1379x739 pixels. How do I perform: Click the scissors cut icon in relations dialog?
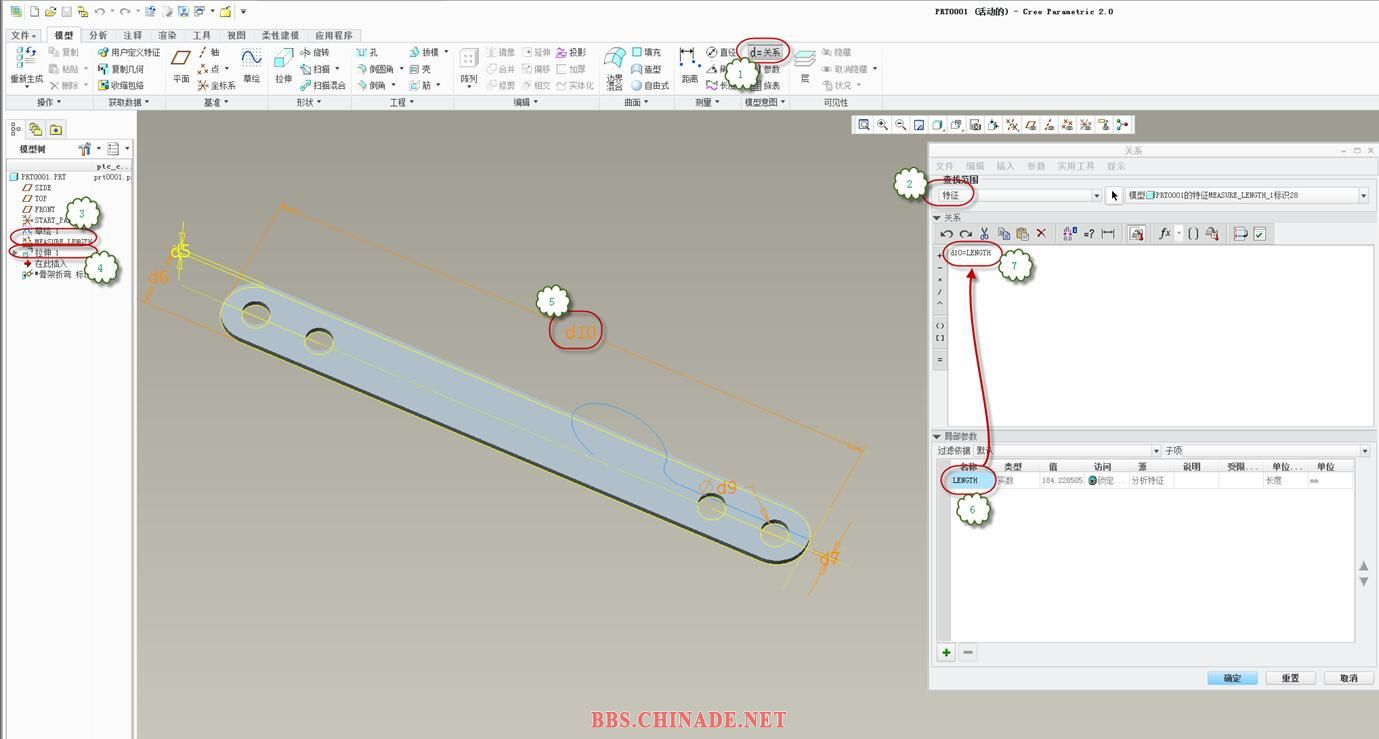[985, 234]
